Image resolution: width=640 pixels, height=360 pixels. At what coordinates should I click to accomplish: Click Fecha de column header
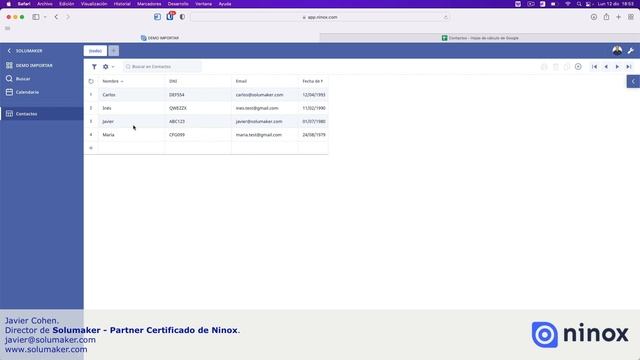[x=313, y=81]
